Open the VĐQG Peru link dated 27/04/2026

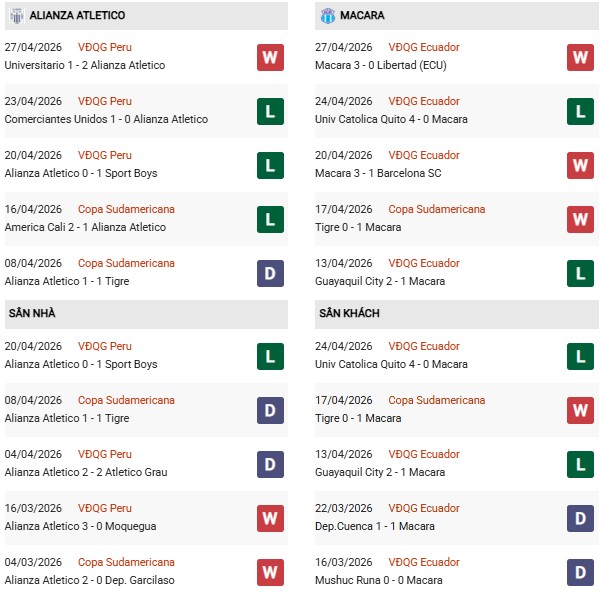(x=106, y=47)
